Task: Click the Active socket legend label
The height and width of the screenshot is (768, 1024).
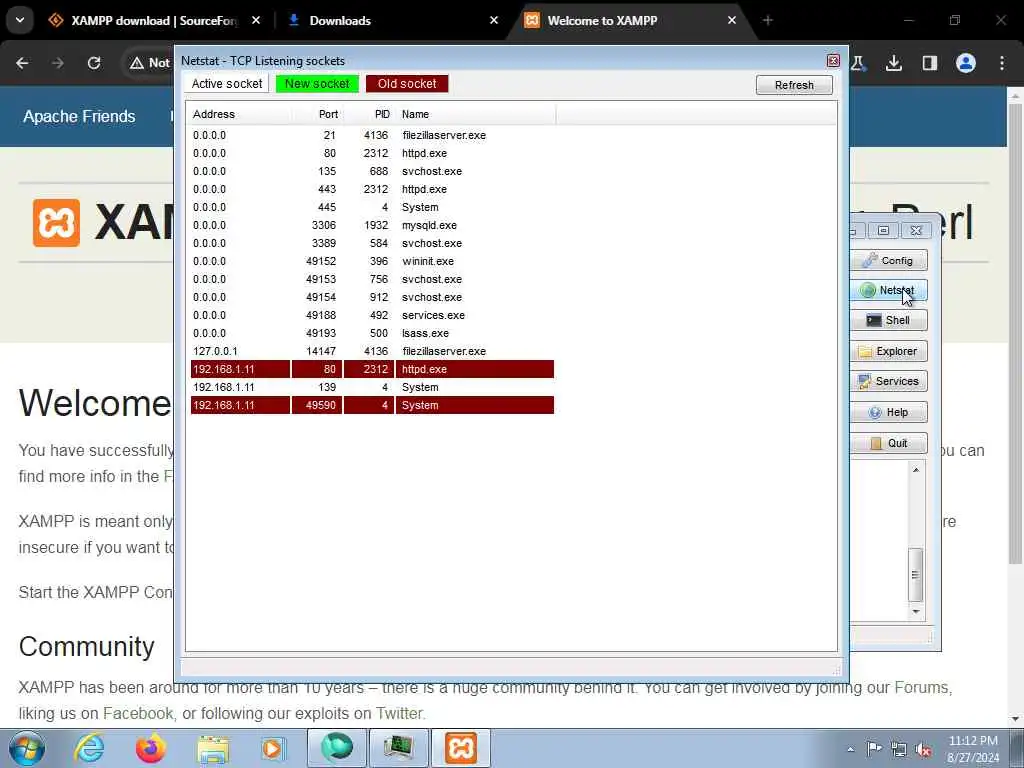Action: (227, 84)
